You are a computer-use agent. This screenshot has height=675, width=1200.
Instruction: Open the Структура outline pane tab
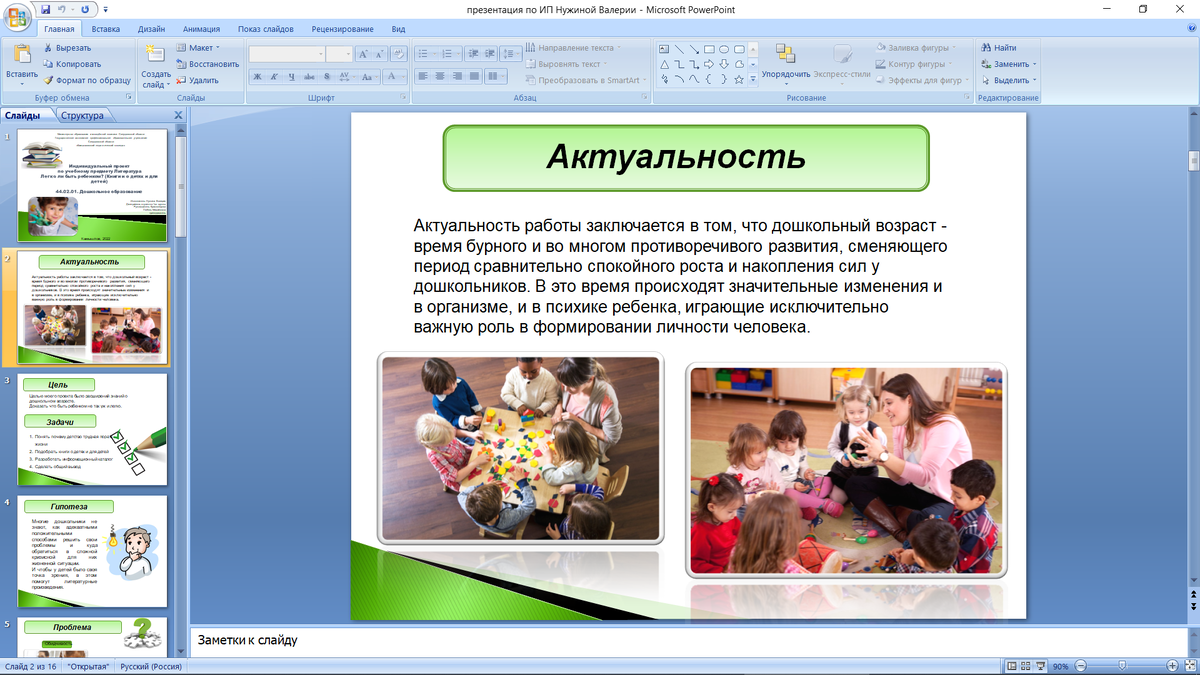pos(81,116)
